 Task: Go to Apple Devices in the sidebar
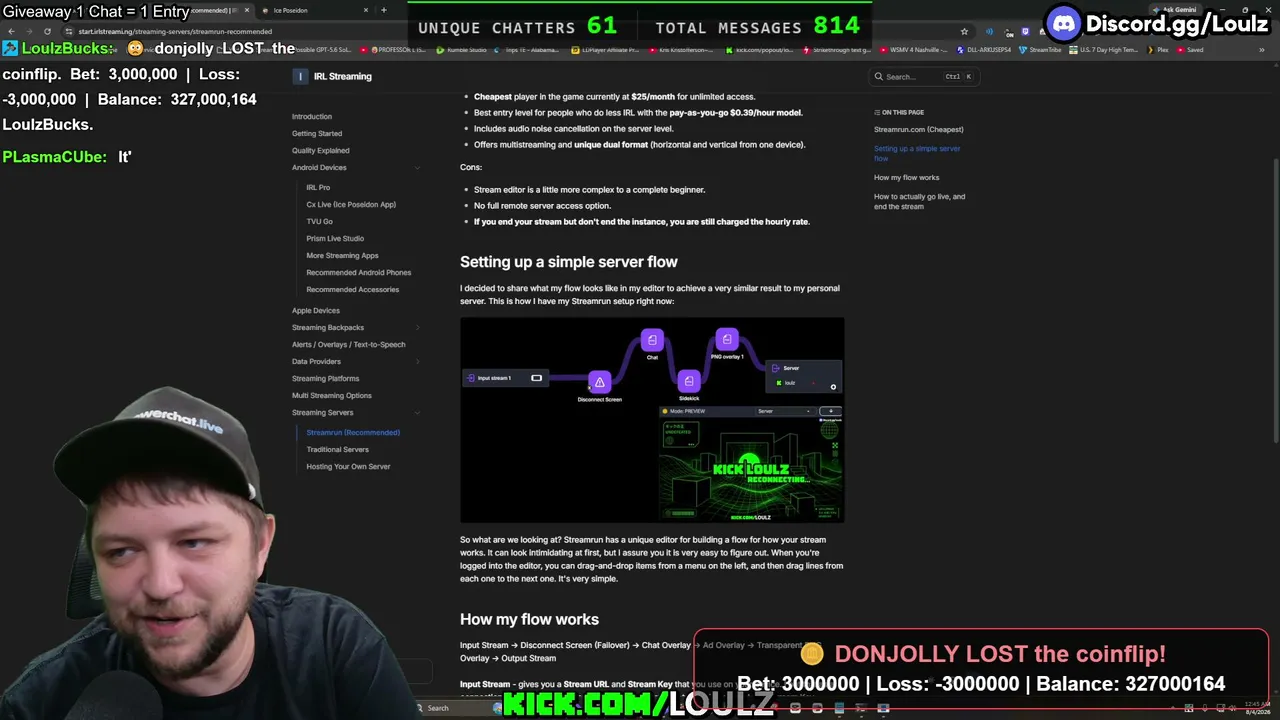pos(316,311)
